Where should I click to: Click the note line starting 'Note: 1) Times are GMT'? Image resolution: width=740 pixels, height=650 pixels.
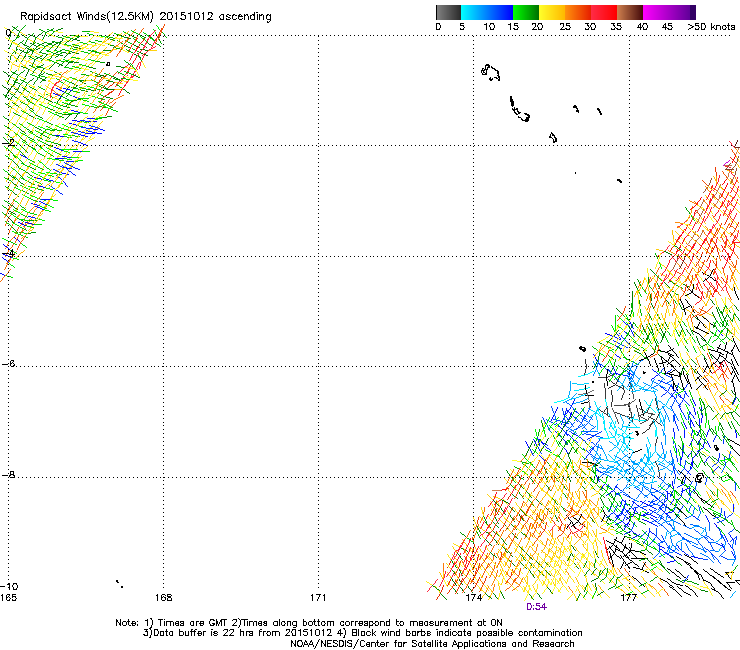[x=309, y=623]
